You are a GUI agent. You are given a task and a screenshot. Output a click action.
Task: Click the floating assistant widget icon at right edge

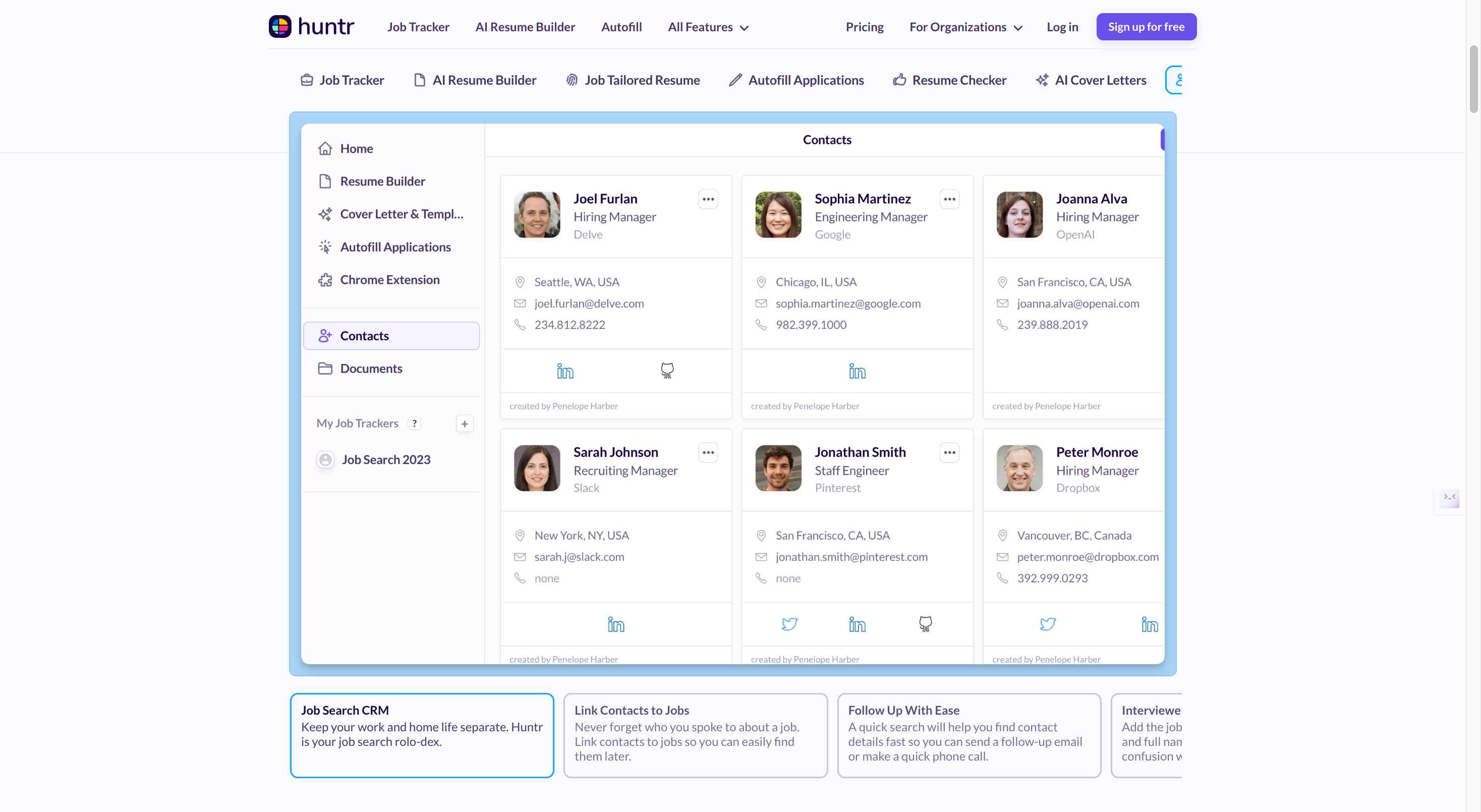[x=1449, y=498]
